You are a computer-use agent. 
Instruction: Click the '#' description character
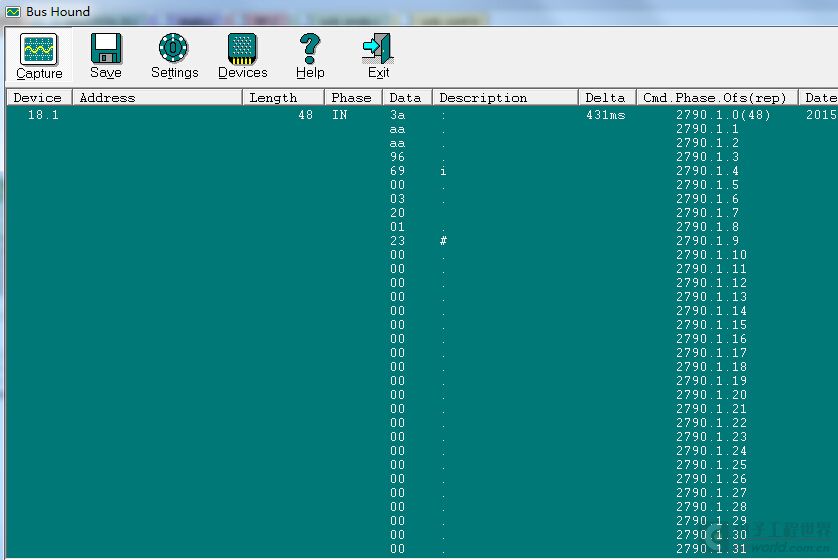[443, 241]
